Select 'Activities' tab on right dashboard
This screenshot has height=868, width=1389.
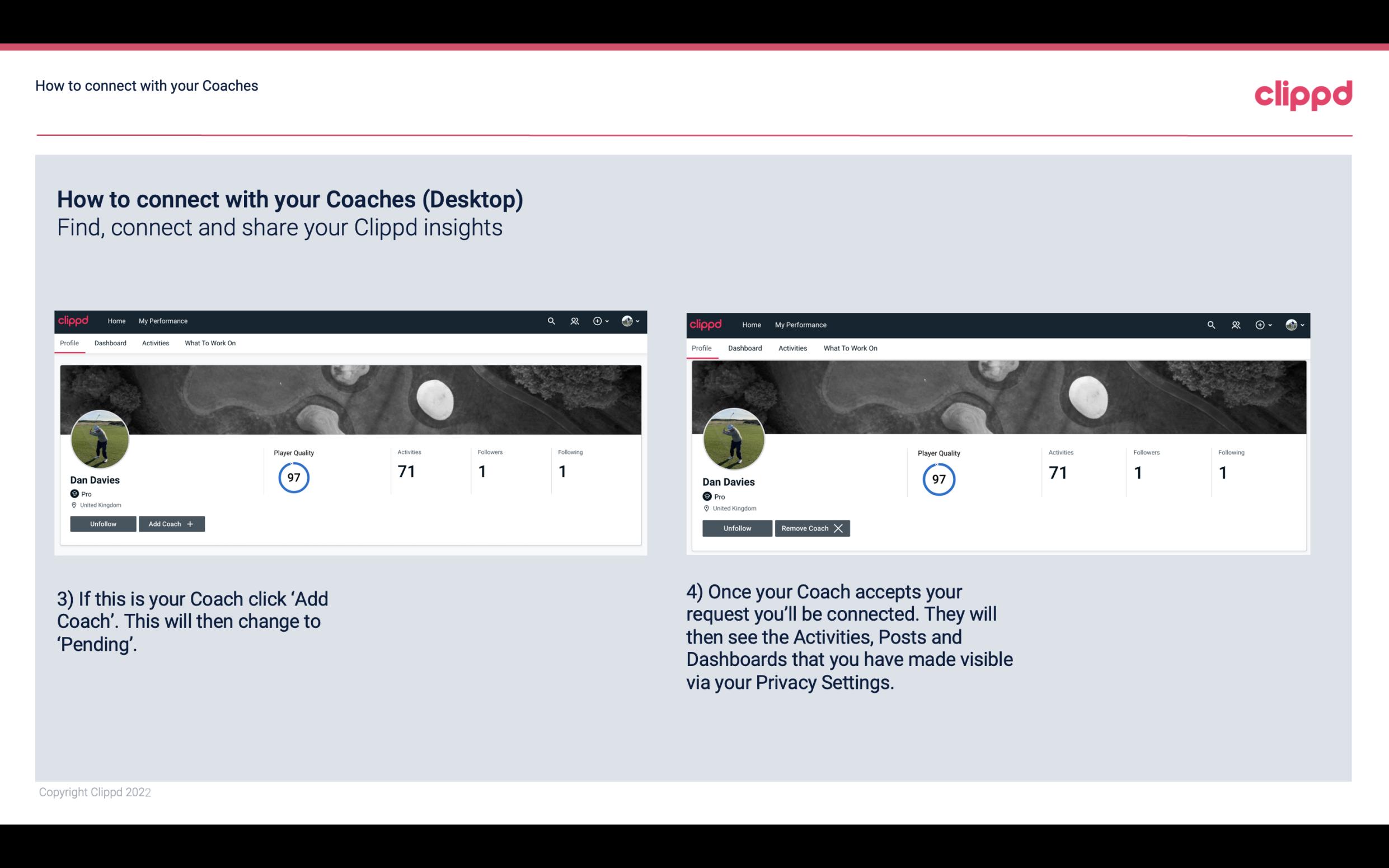tap(792, 347)
